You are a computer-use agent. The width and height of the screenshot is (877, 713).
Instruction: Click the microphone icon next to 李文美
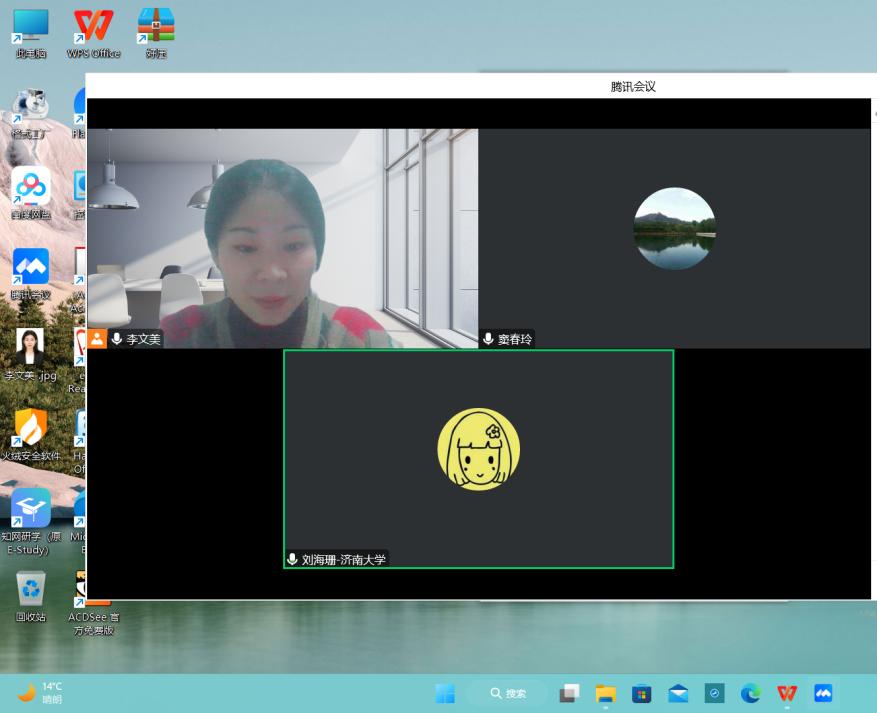click(x=117, y=339)
